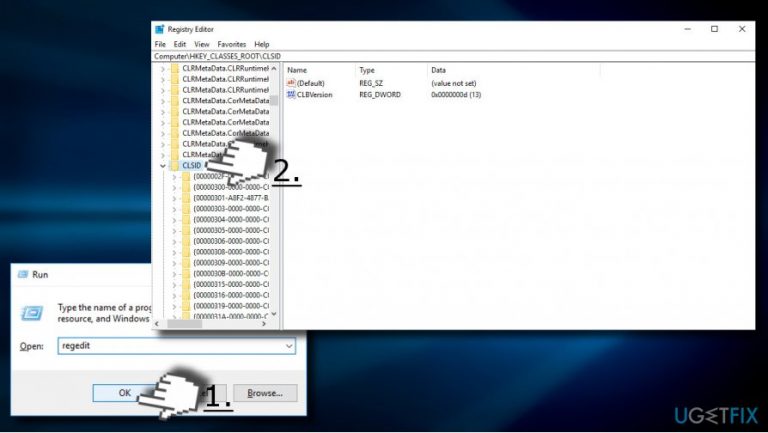Close the Registry Editor window
This screenshot has width=768, height=433.
pos(742,29)
